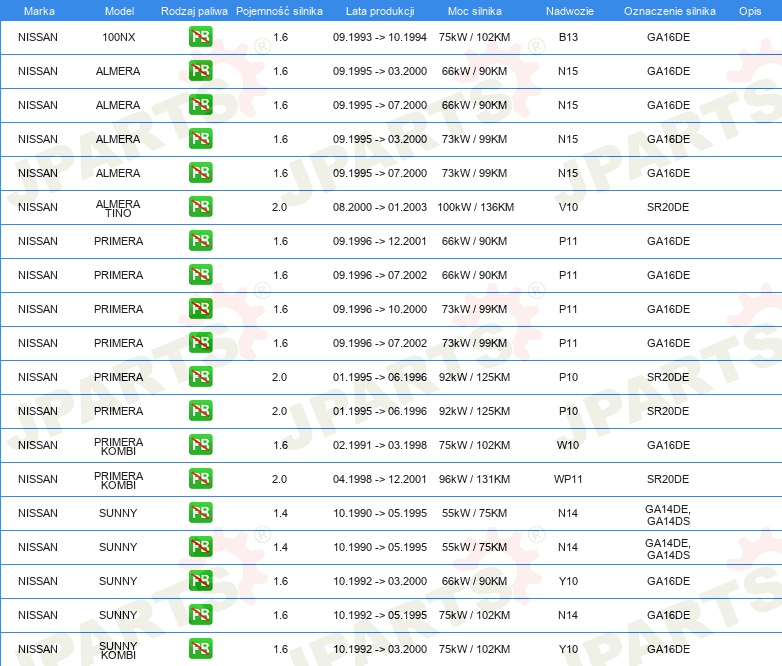Select the 96kW / 131KM power cell
Image resolution: width=782 pixels, height=666 pixels.
474,479
